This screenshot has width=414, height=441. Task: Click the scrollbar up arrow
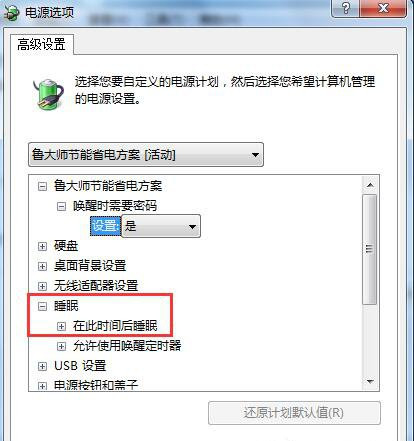[x=370, y=185]
